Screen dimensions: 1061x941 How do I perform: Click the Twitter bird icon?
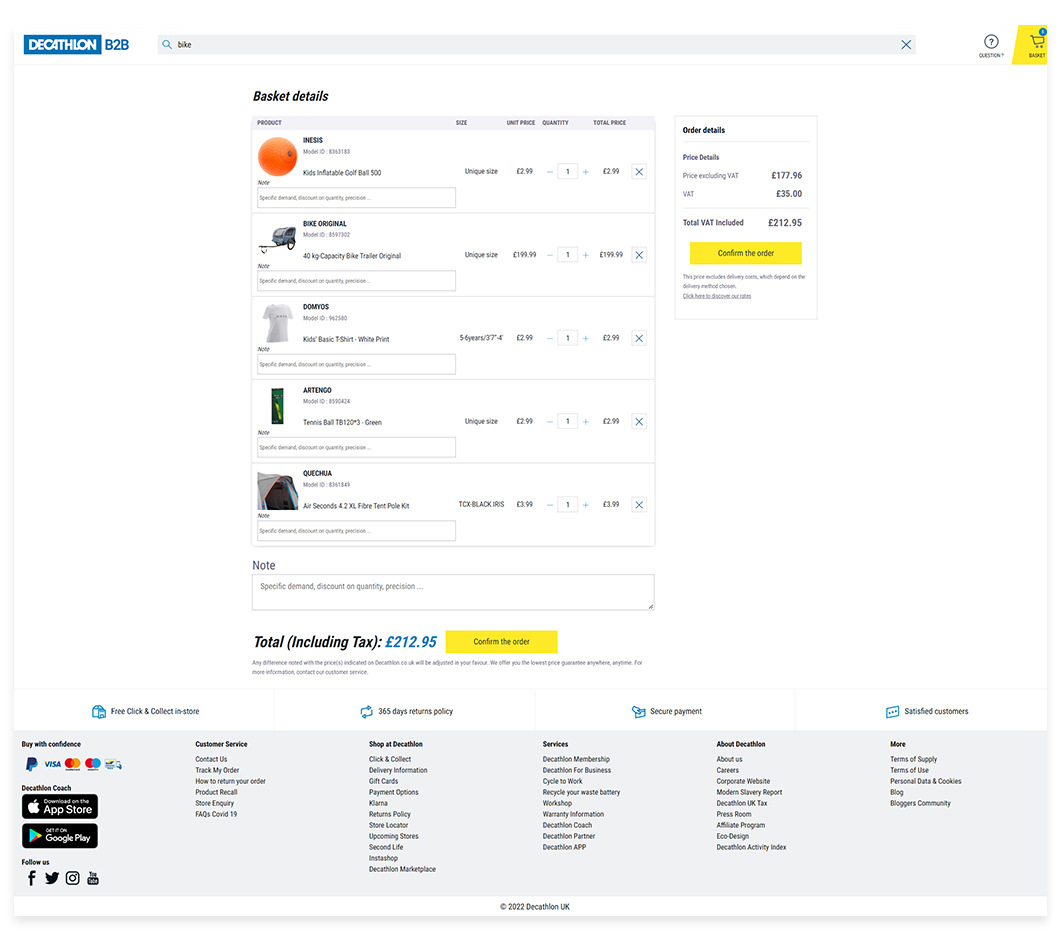(52, 878)
